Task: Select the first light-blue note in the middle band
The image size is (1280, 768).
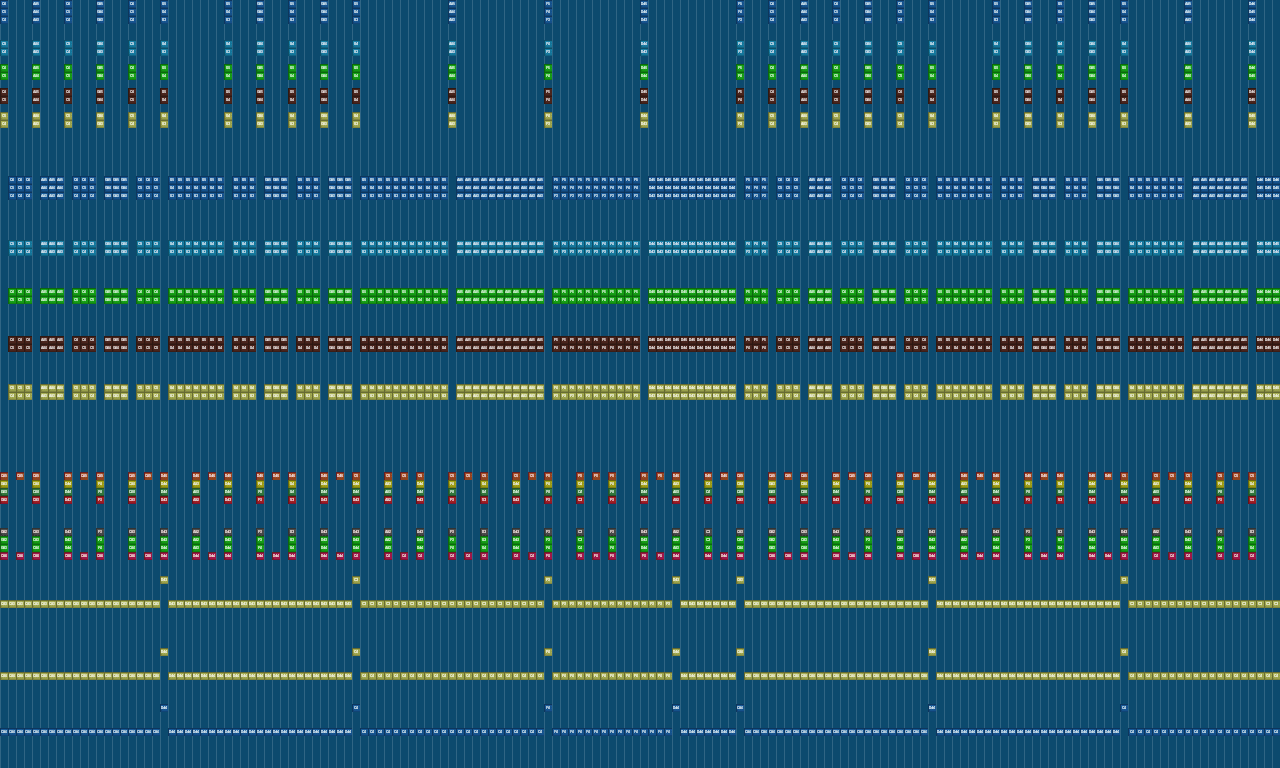Action: click(13, 244)
